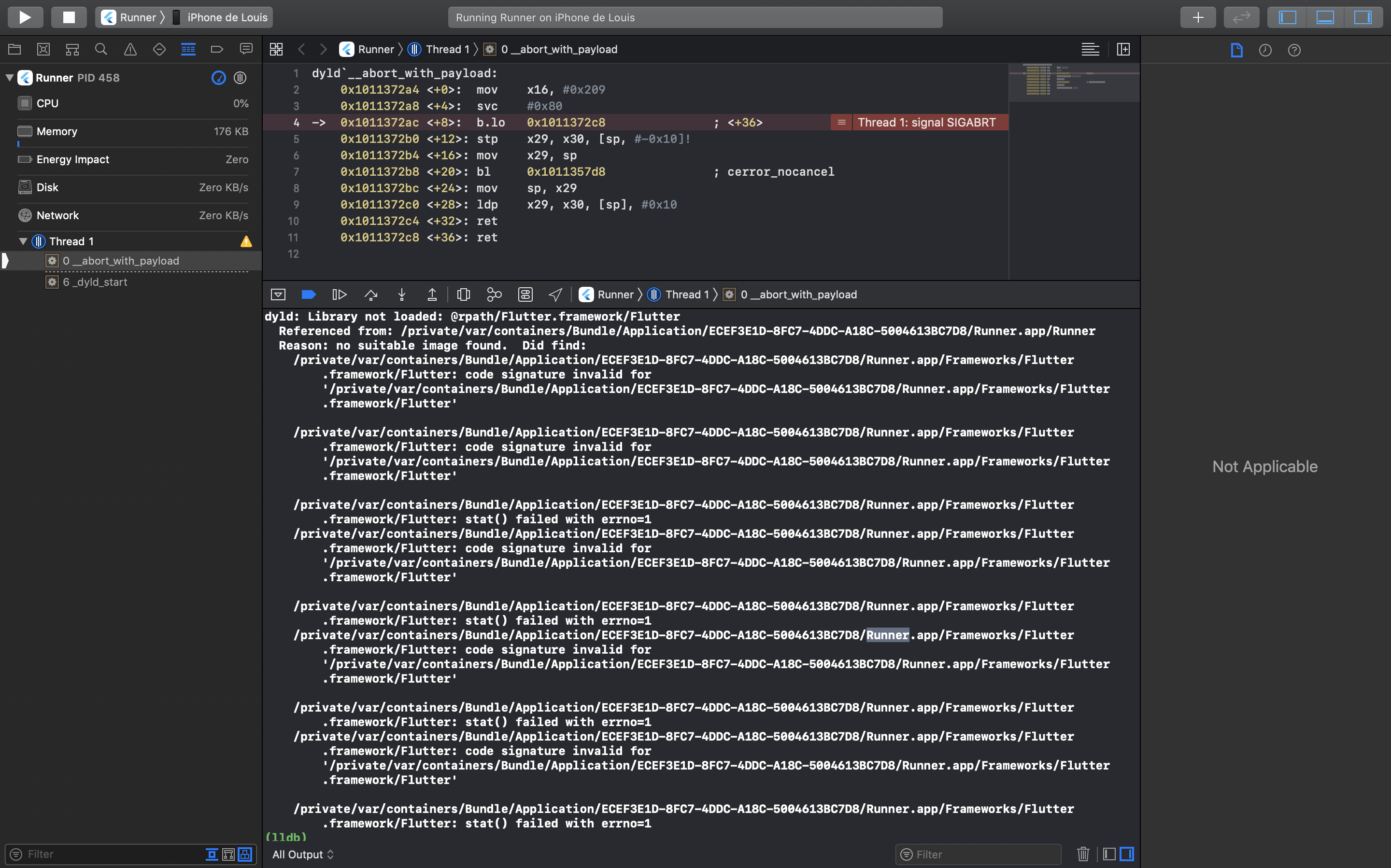Select the Debug navigator tab
Screen dimensions: 1391x868
188,49
